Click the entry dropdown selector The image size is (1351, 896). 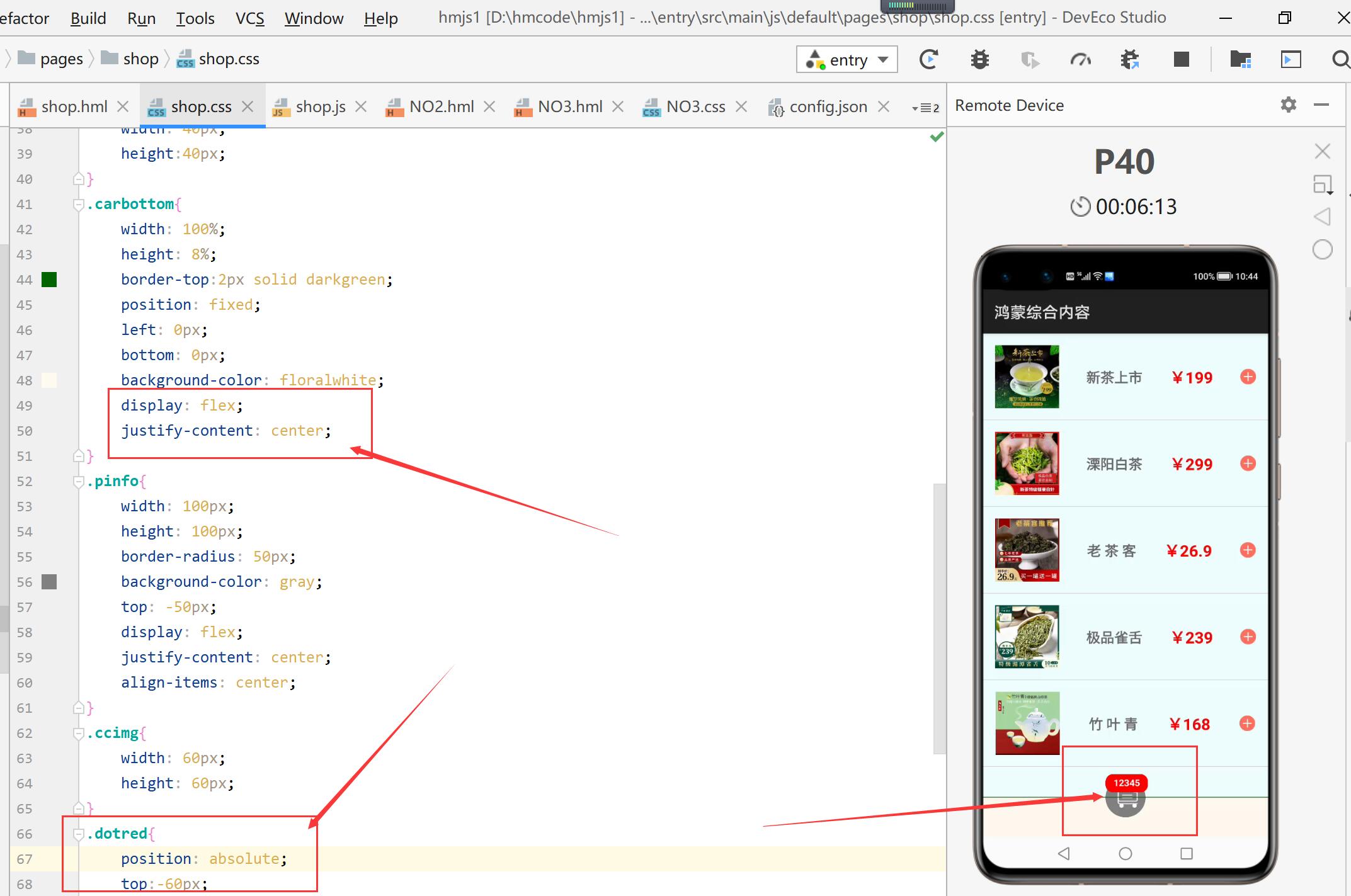coord(847,59)
